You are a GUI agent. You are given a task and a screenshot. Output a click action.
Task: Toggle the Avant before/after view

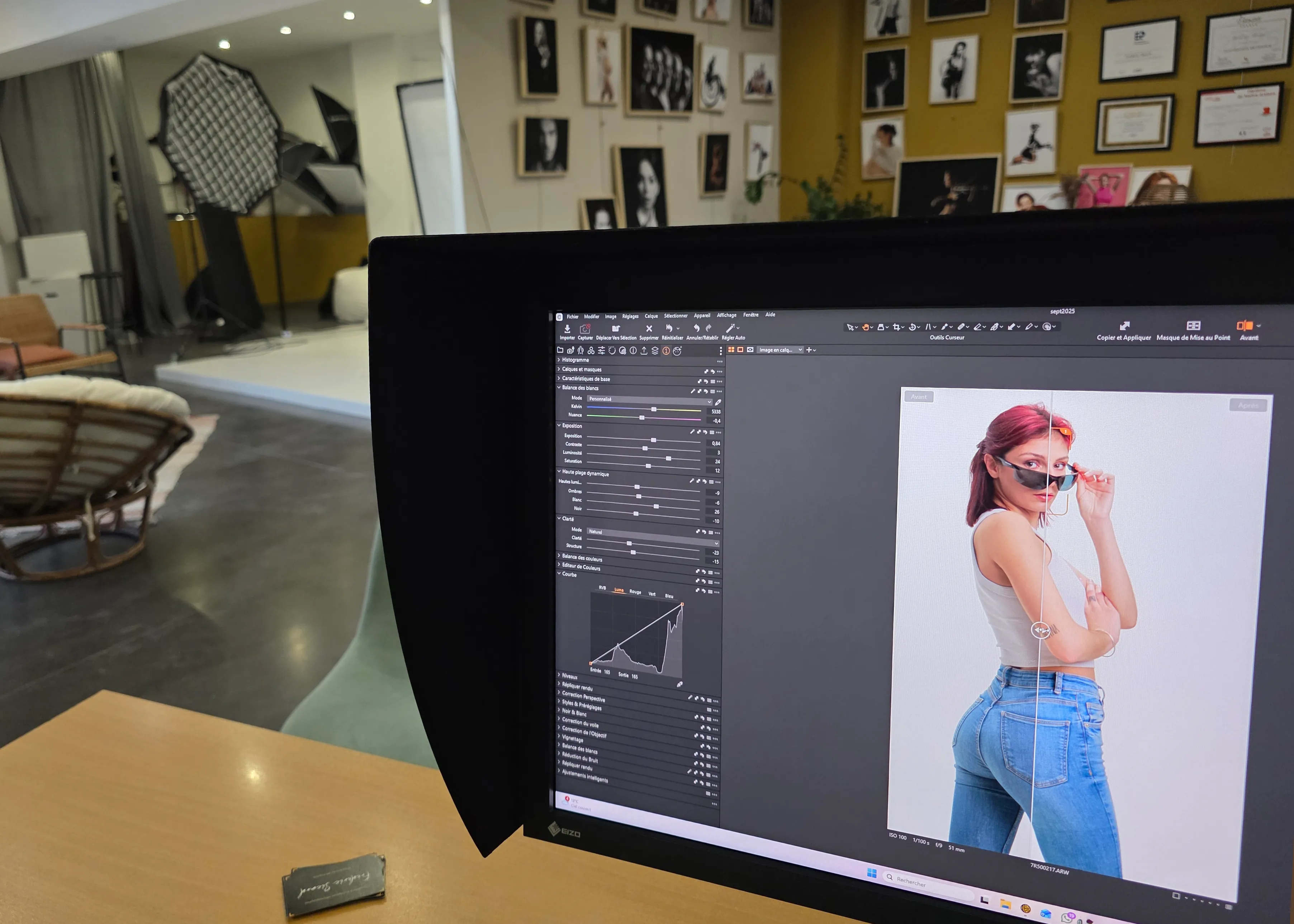pos(1244,326)
